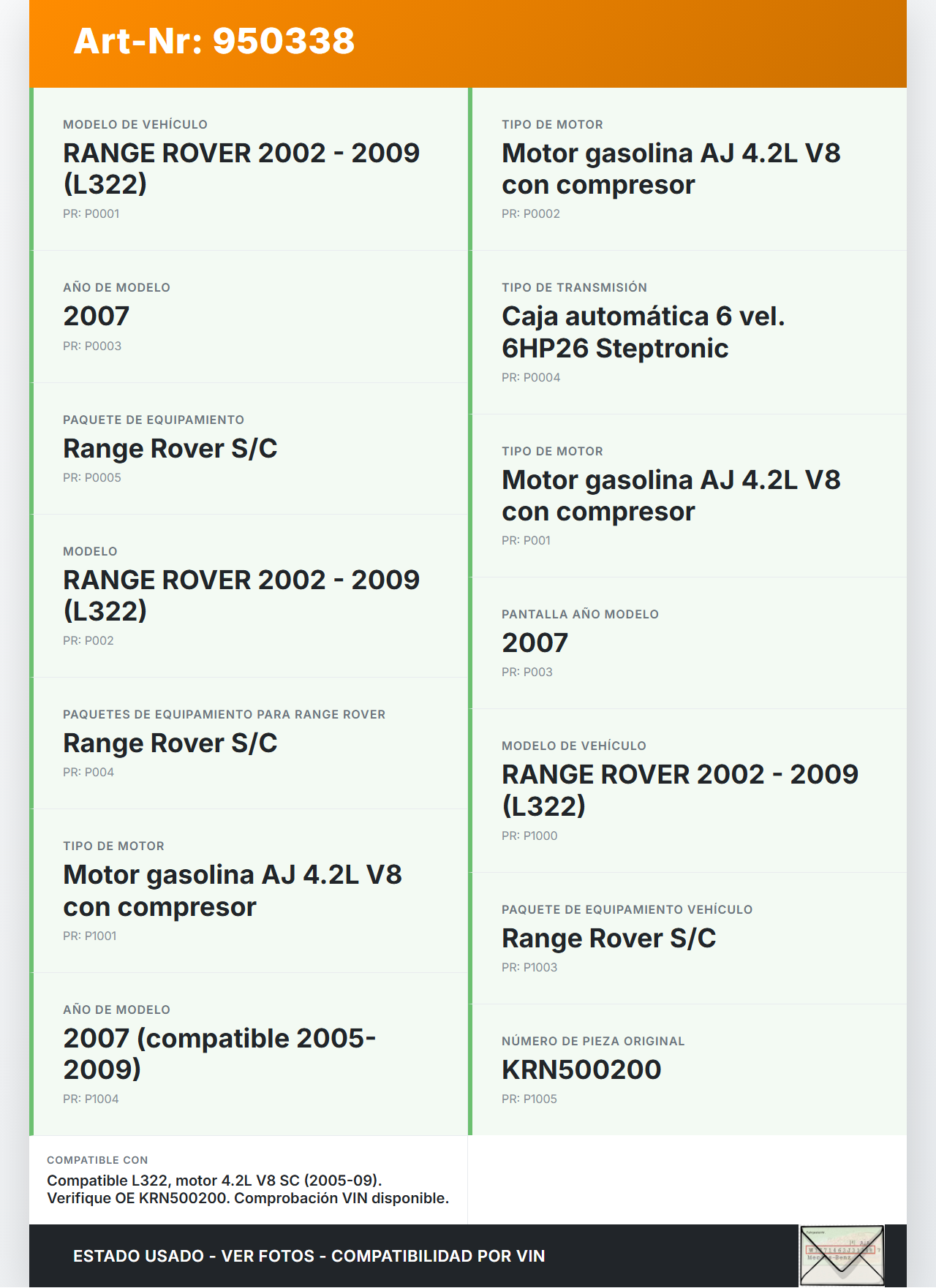This screenshot has width=936, height=1288.
Task: Click the 'PR: P003' code
Action: (x=527, y=672)
